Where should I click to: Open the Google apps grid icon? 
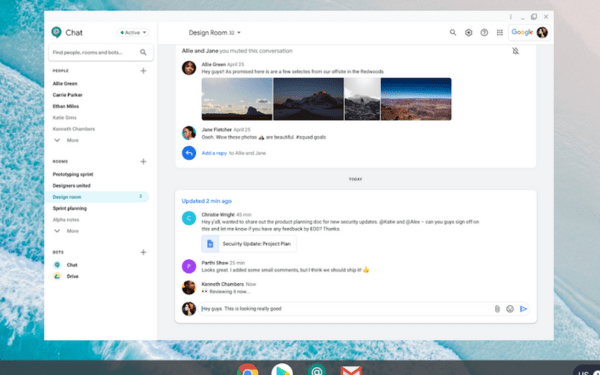click(x=500, y=33)
